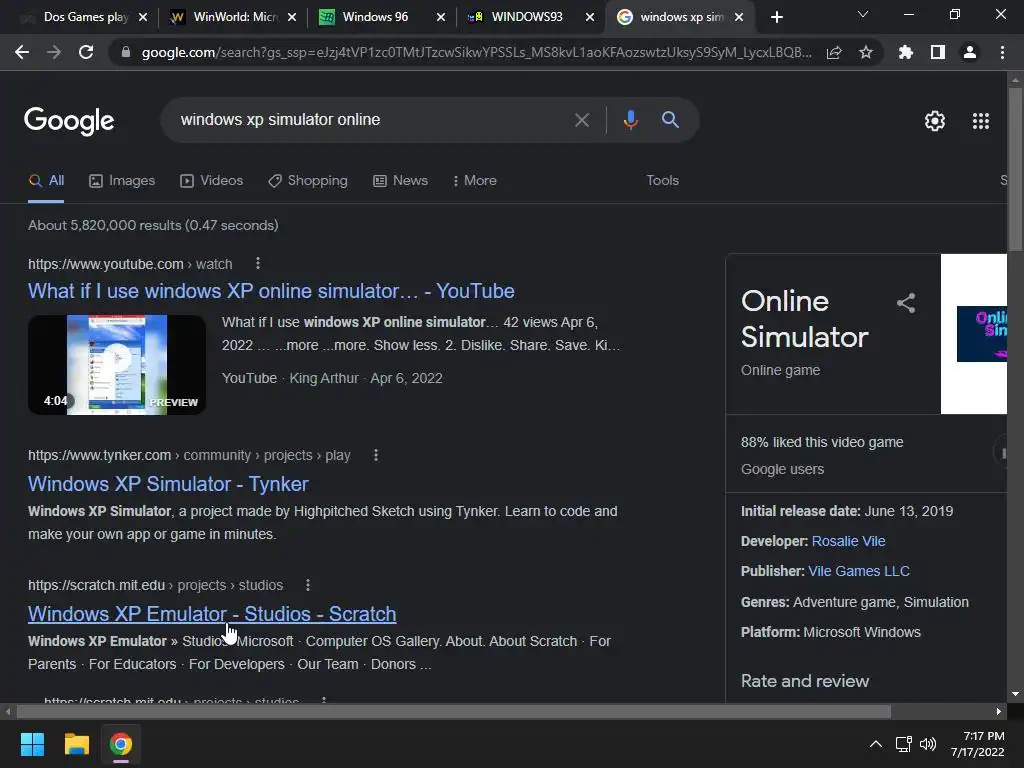1024x768 pixels.
Task: Open options for Tynker result
Action: [x=376, y=455]
